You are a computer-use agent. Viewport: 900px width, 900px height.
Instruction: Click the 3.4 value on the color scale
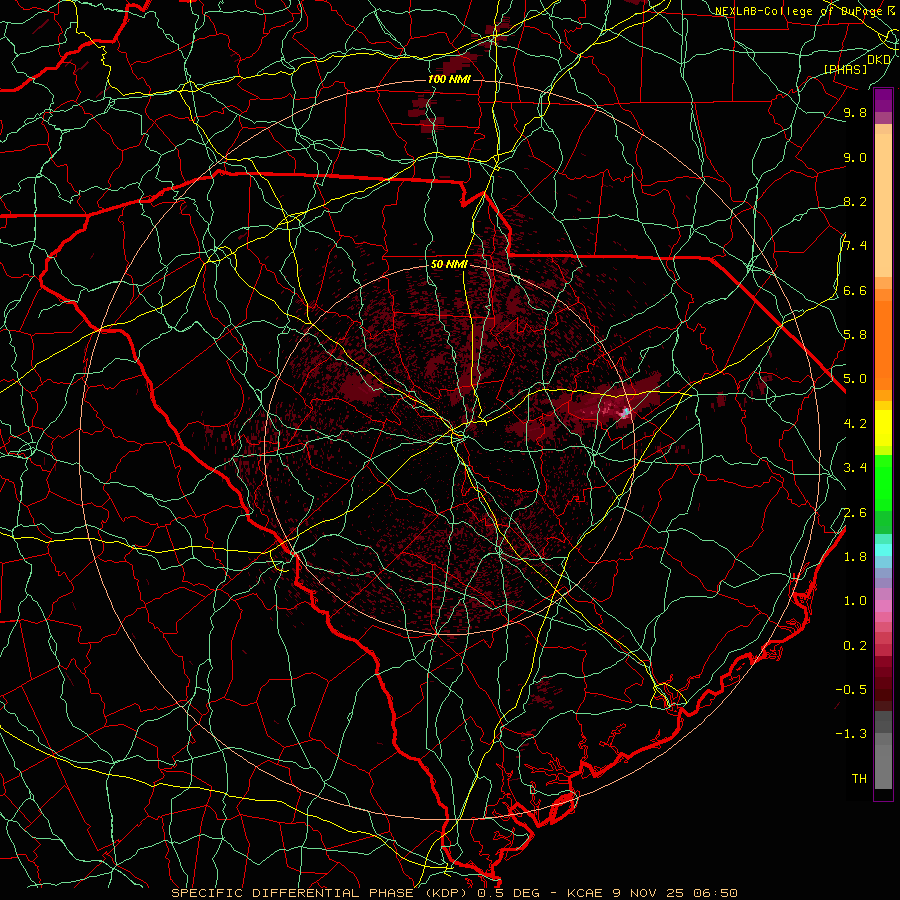pyautogui.click(x=855, y=467)
